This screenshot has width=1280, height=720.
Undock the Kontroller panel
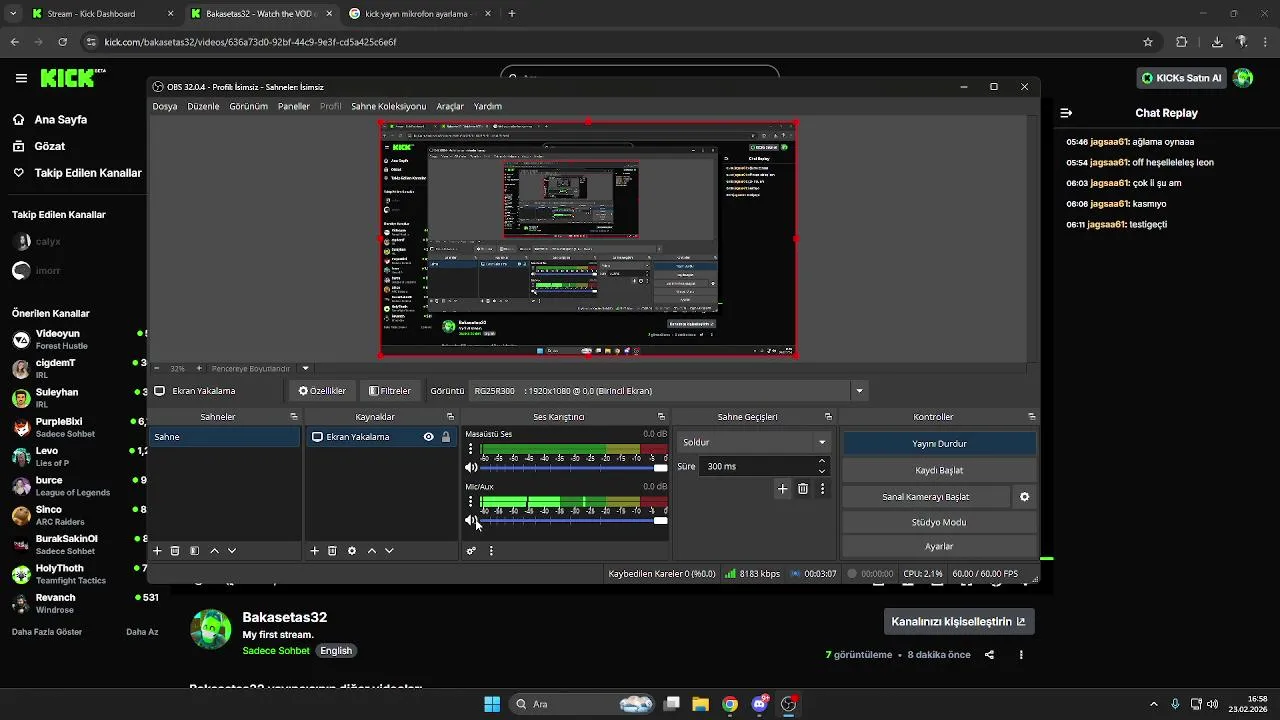pos(1032,417)
